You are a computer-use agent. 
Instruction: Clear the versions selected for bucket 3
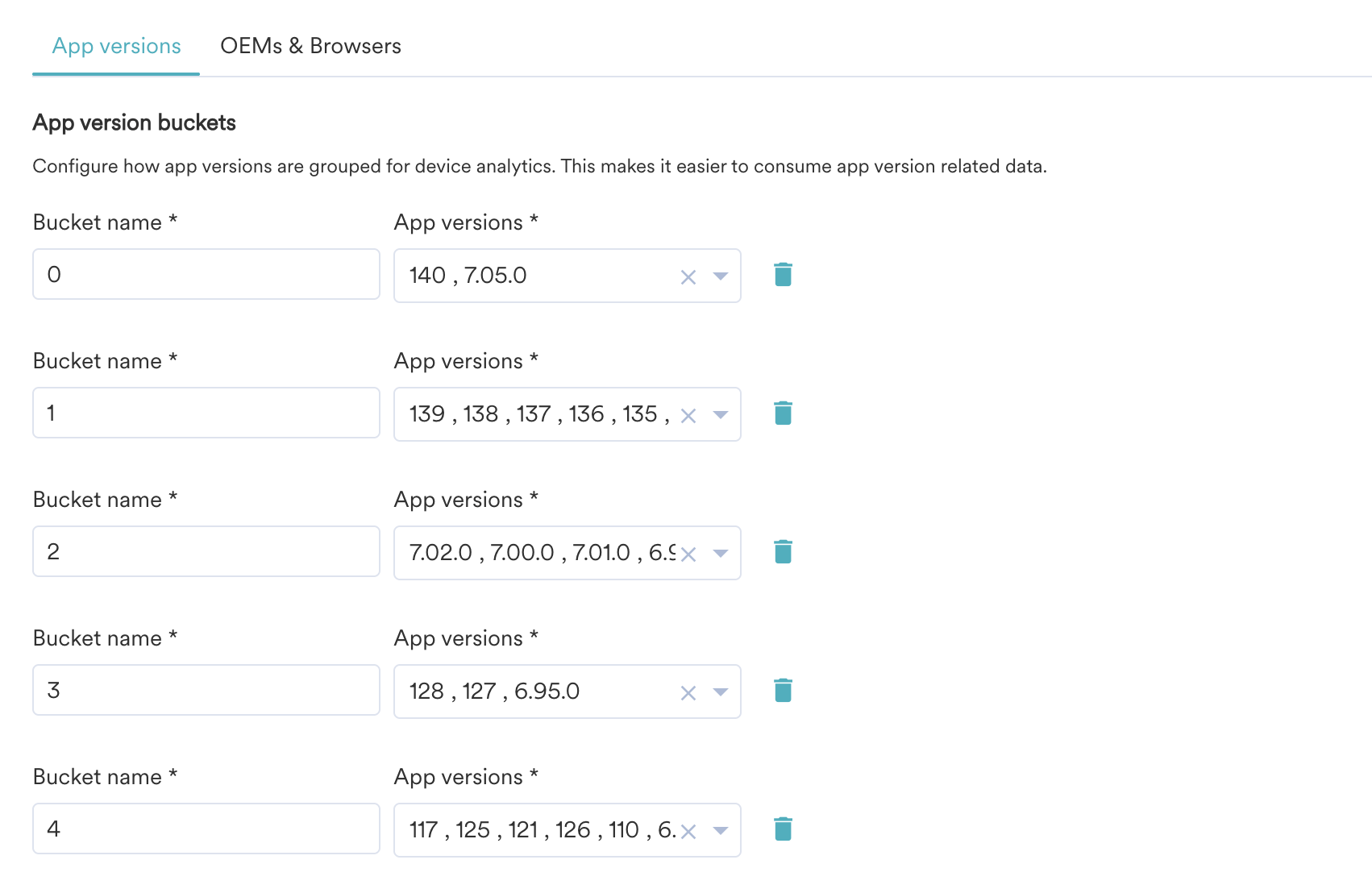point(688,692)
